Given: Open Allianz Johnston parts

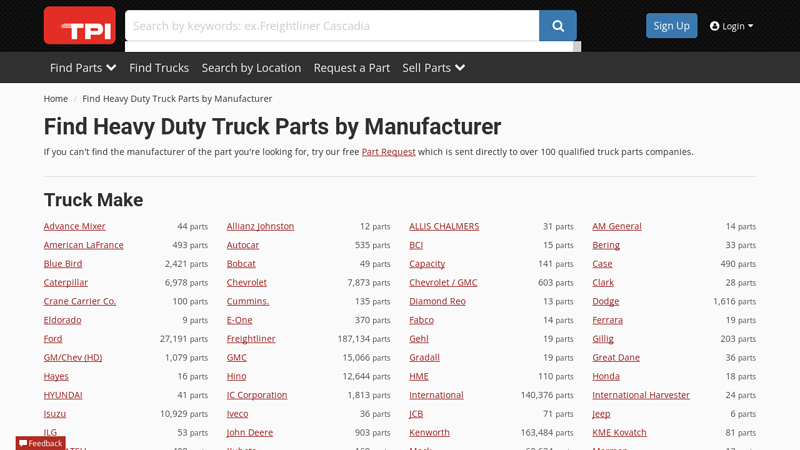Looking at the screenshot, I should click(x=260, y=226).
